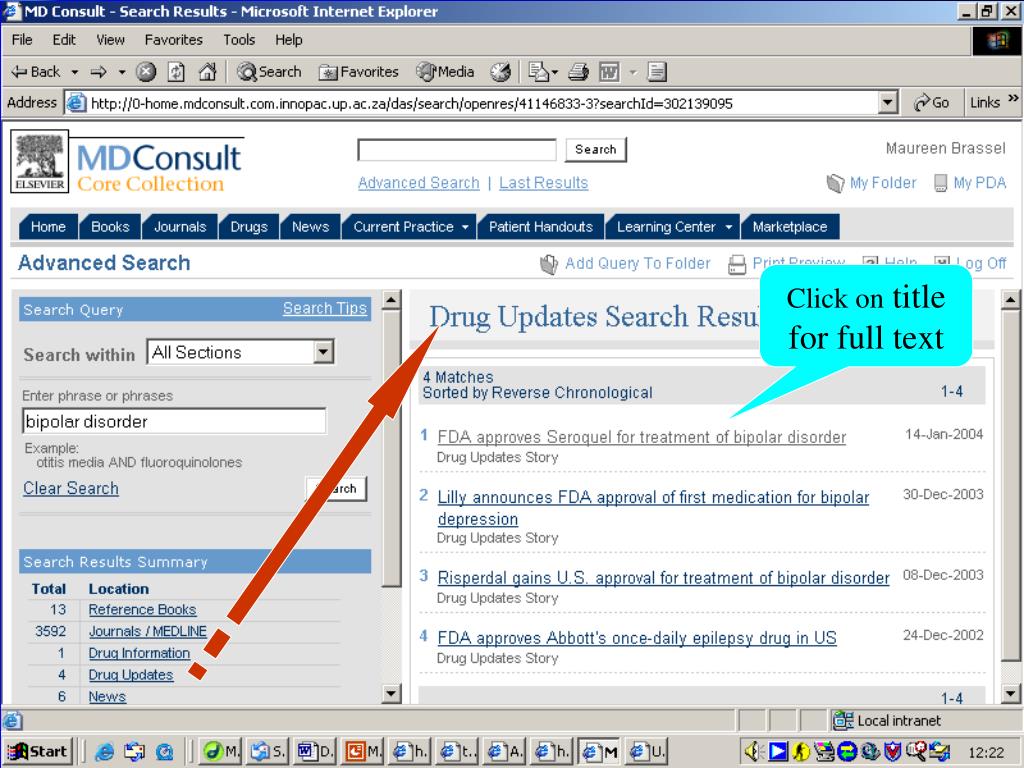
Task: Click the Windows Start button
Action: click(38, 752)
